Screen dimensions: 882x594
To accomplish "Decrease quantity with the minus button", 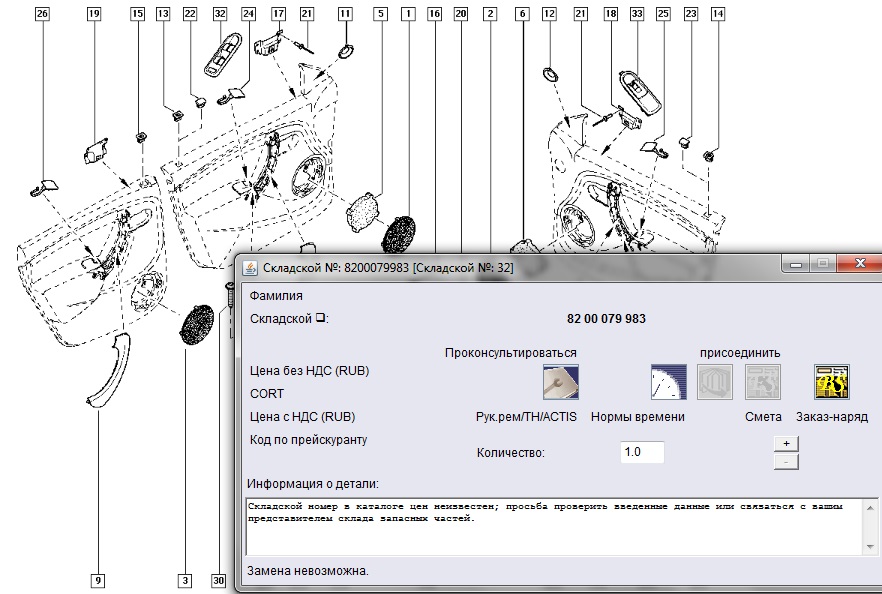I will click(786, 461).
